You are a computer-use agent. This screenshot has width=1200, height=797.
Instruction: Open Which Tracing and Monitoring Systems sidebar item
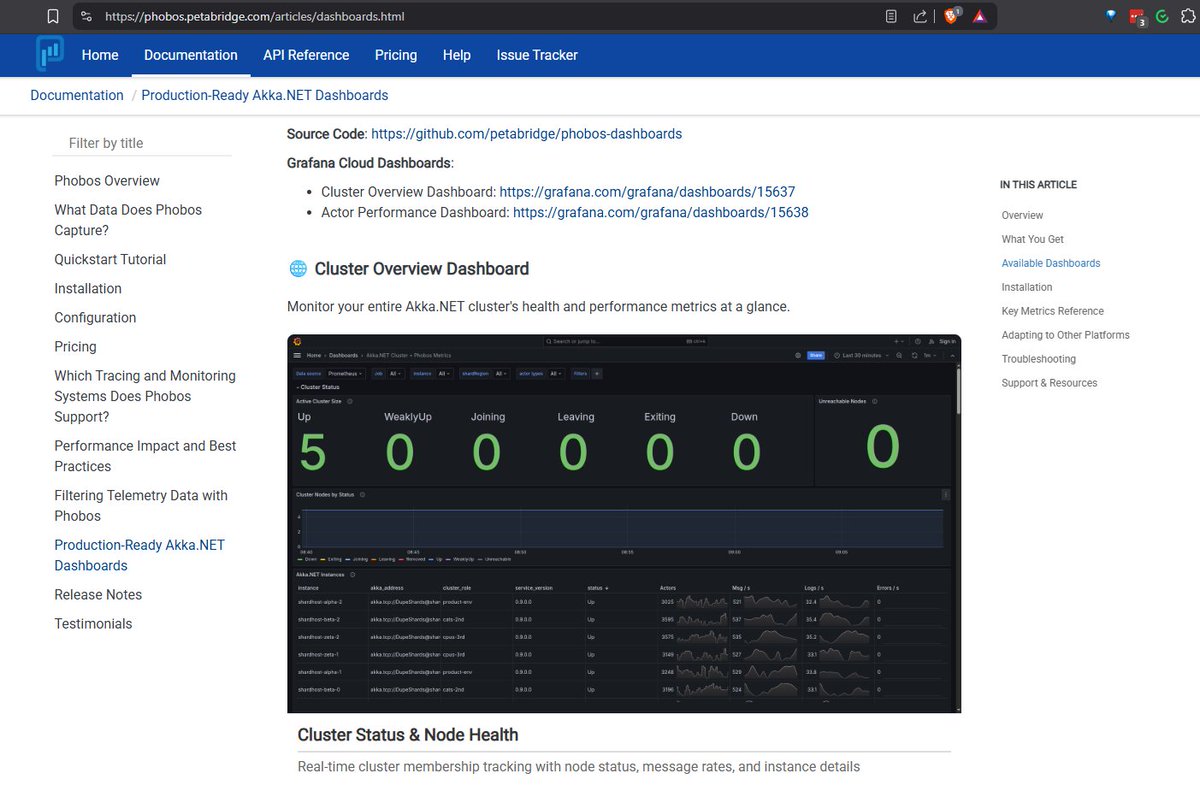click(x=145, y=396)
